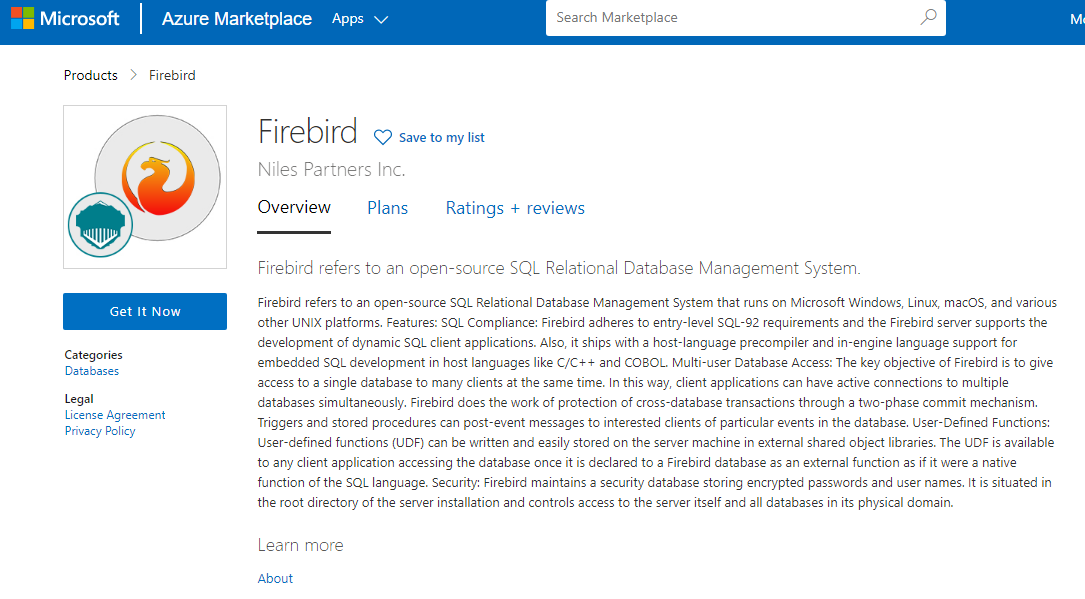This screenshot has height=599, width=1085.
Task: Open the Azure Marketplace home link
Action: [236, 19]
